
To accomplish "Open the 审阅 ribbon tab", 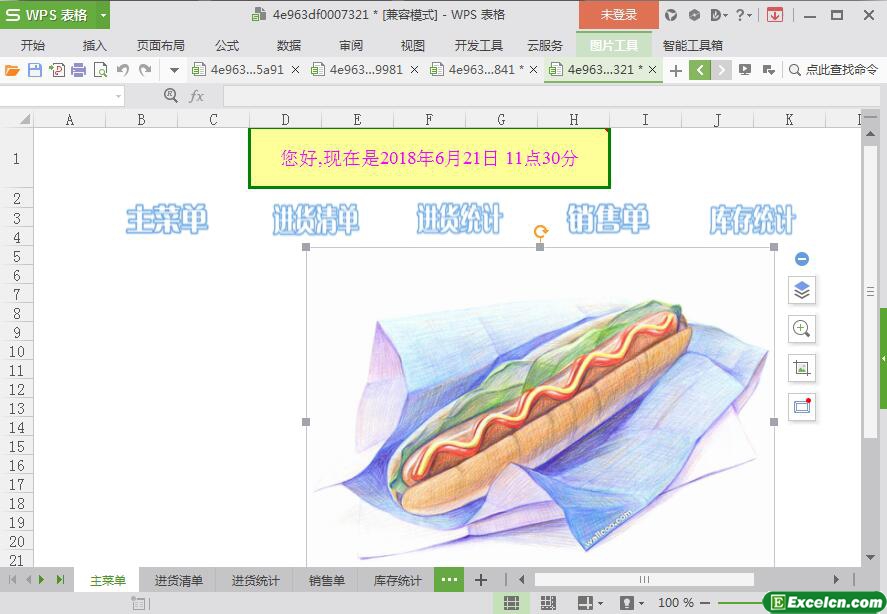I will (351, 45).
